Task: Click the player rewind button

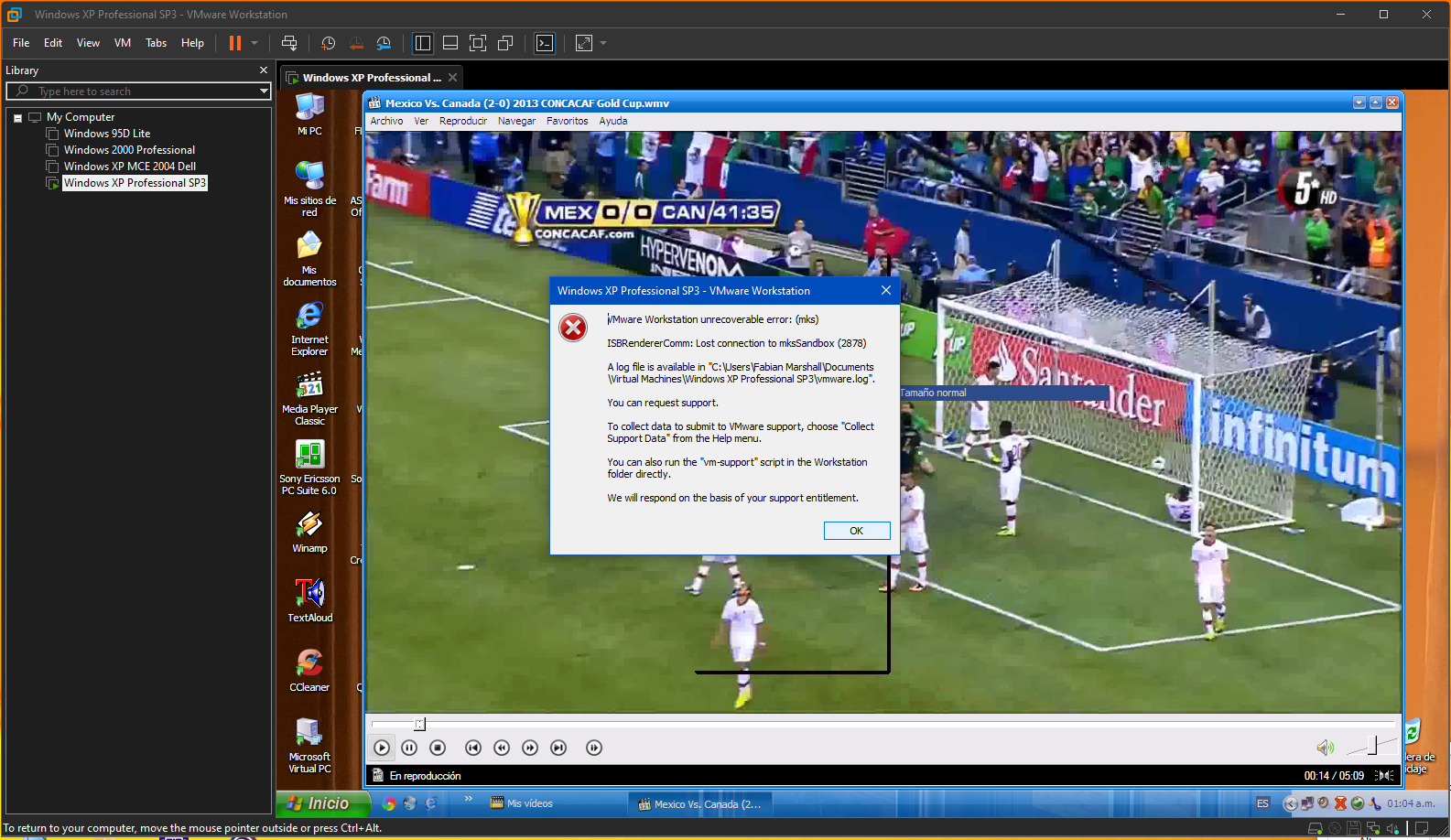Action: point(502,748)
